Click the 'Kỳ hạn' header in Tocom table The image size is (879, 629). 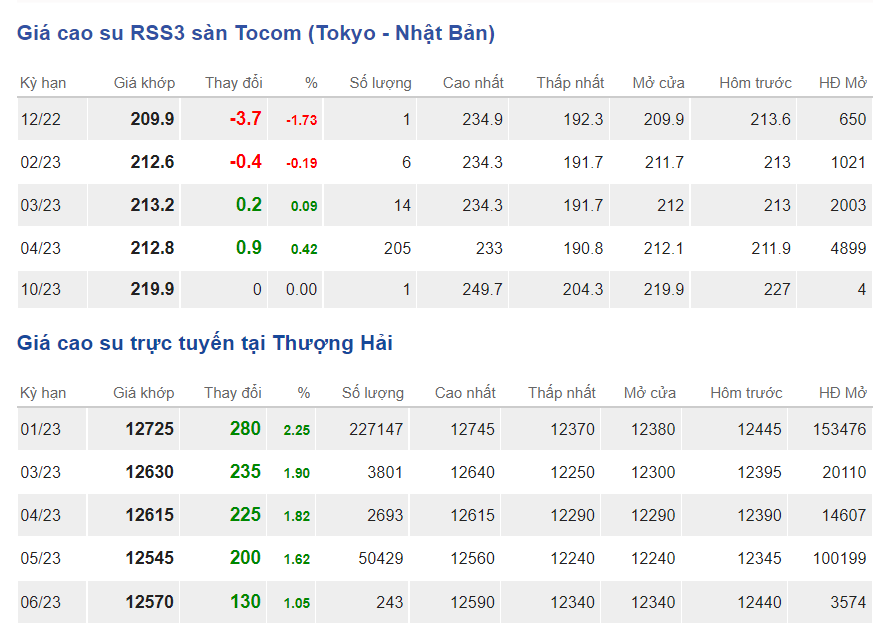click(43, 83)
